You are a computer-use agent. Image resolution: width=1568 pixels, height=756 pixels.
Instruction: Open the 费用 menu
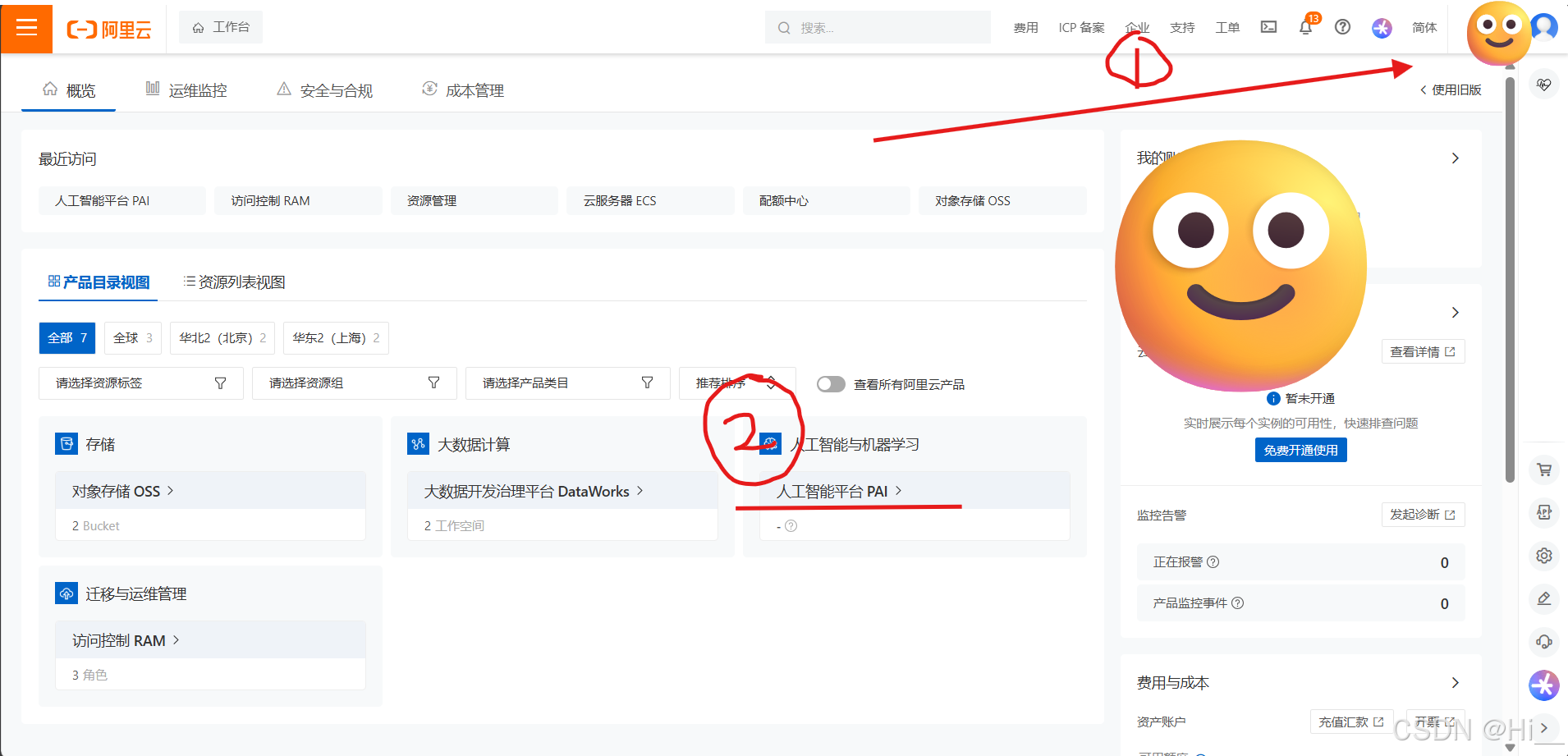(x=1025, y=28)
